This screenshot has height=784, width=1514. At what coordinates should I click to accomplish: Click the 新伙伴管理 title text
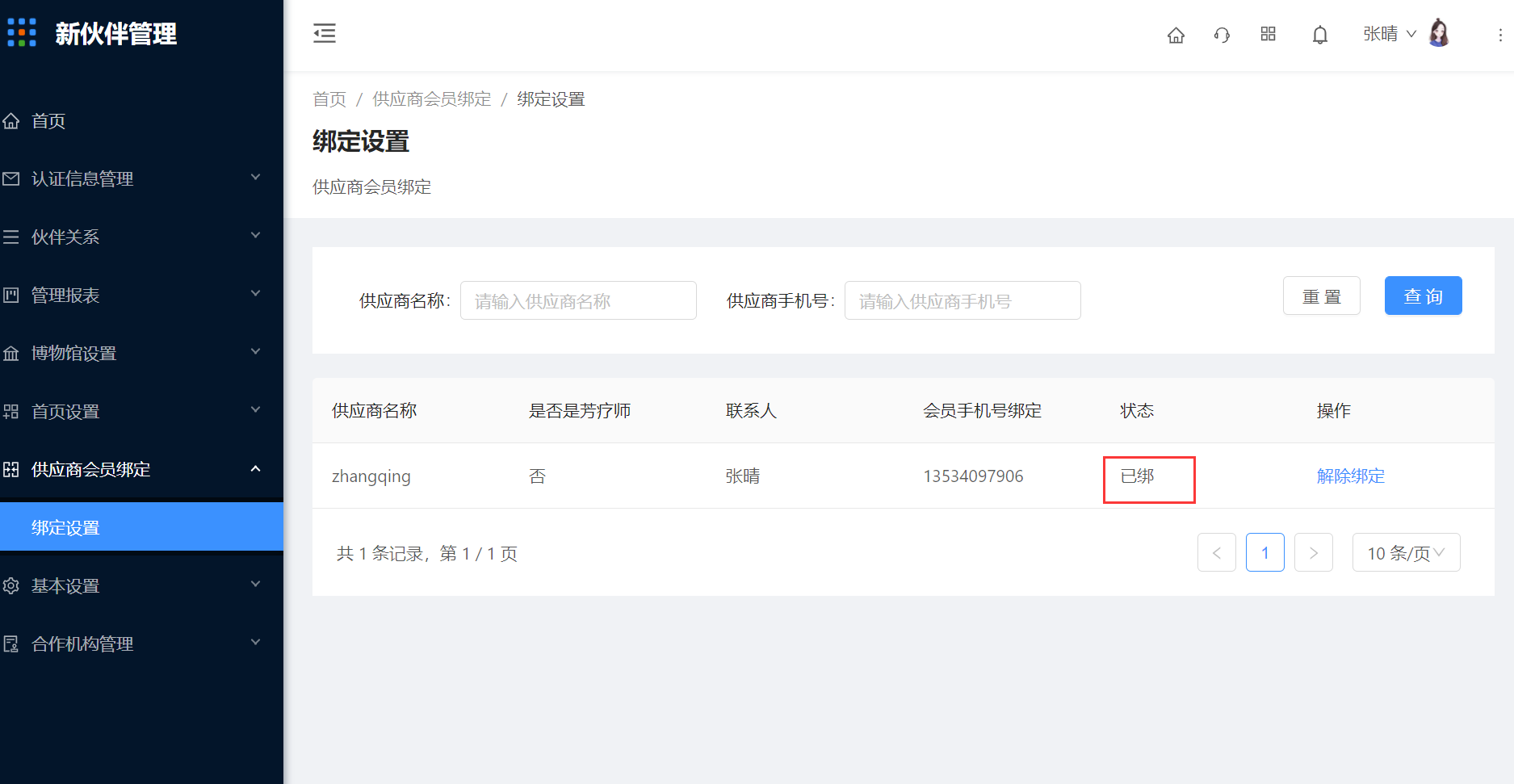116,34
